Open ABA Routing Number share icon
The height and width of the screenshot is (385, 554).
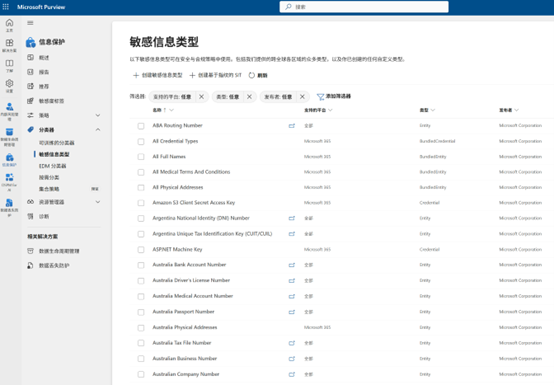(x=292, y=126)
